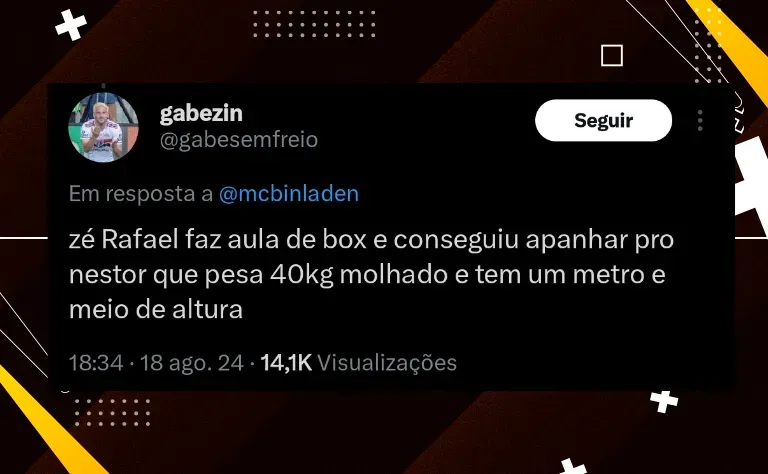Open gabezin's profile picture
The width and height of the screenshot is (768, 474).
(x=103, y=127)
